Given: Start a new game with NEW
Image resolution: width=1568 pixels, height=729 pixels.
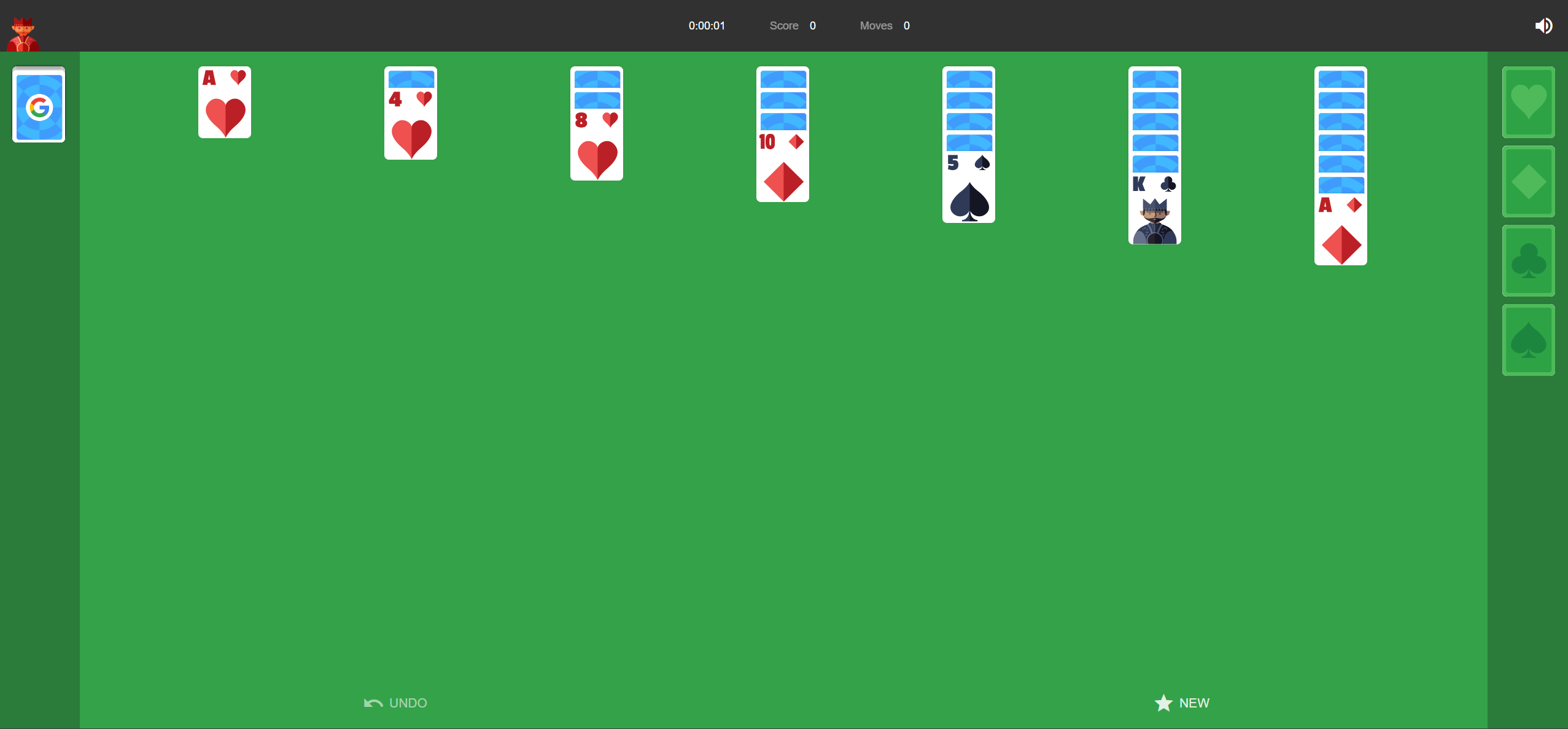Looking at the screenshot, I should (x=1192, y=703).
